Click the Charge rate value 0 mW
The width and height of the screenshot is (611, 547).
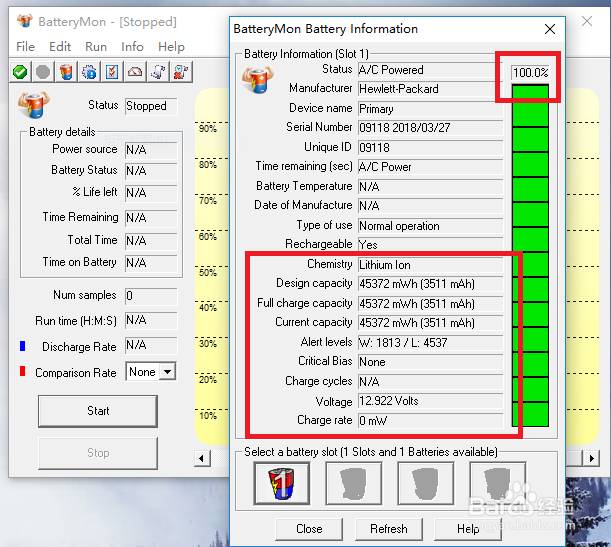[431, 421]
